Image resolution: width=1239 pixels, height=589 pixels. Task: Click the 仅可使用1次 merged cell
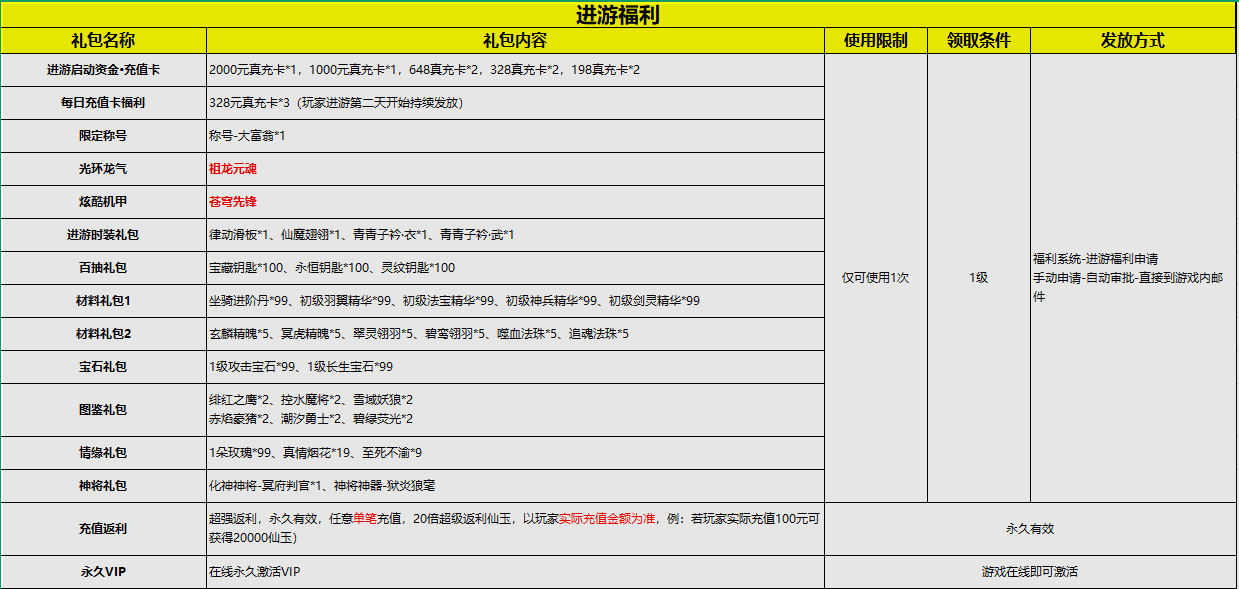pyautogui.click(x=875, y=278)
